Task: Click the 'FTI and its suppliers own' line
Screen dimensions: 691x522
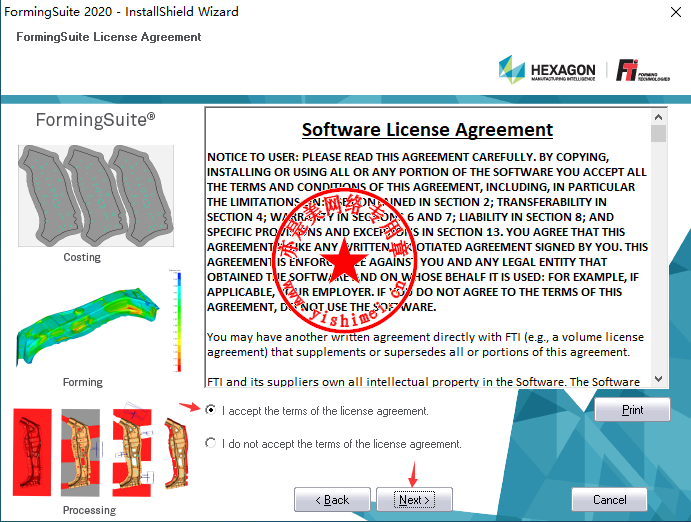Action: point(424,381)
